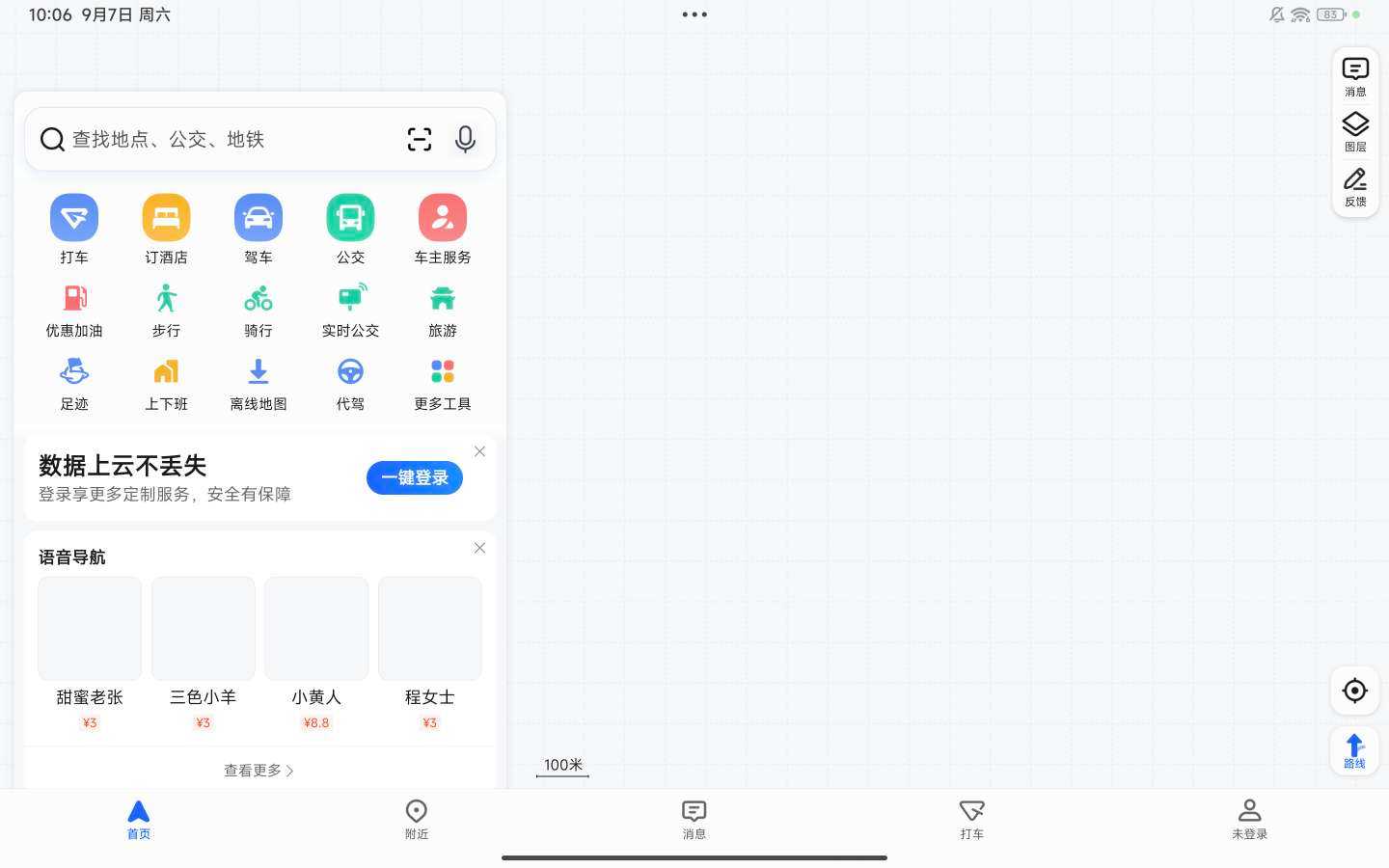The image size is (1389, 868).
Task: Click the muted notification bell icon
Action: [x=1277, y=14]
